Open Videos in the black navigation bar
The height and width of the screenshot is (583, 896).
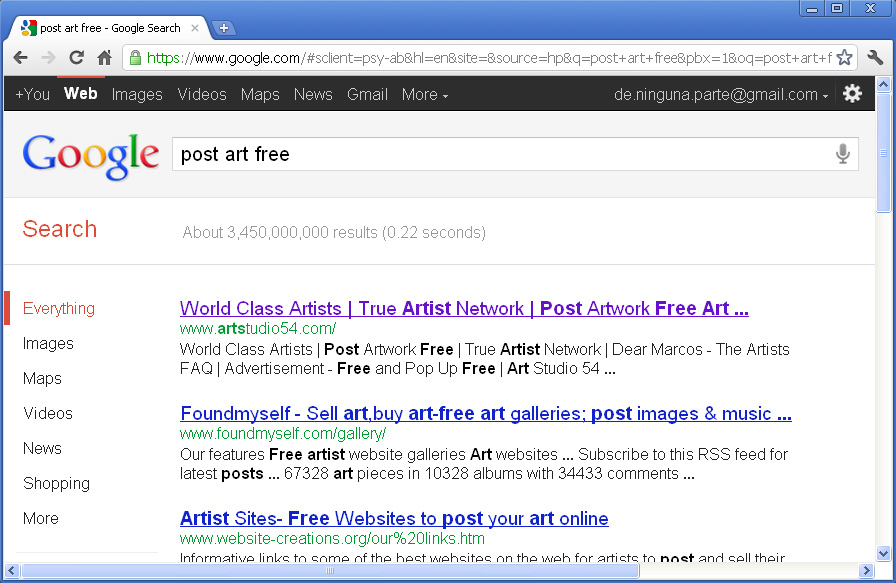point(202,94)
